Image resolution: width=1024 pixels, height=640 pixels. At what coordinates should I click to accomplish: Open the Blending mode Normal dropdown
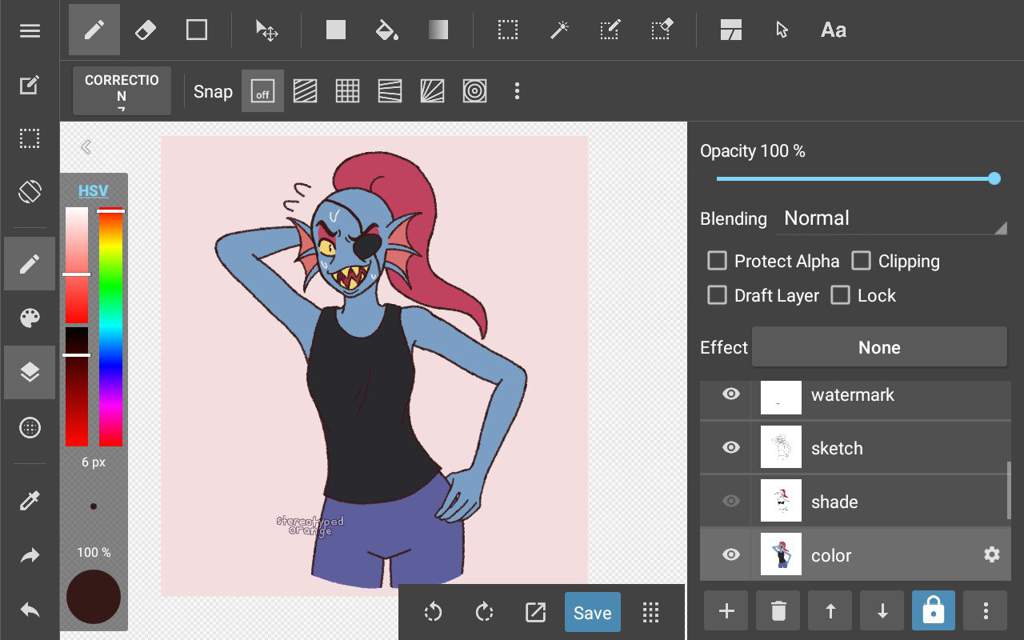pyautogui.click(x=891, y=219)
